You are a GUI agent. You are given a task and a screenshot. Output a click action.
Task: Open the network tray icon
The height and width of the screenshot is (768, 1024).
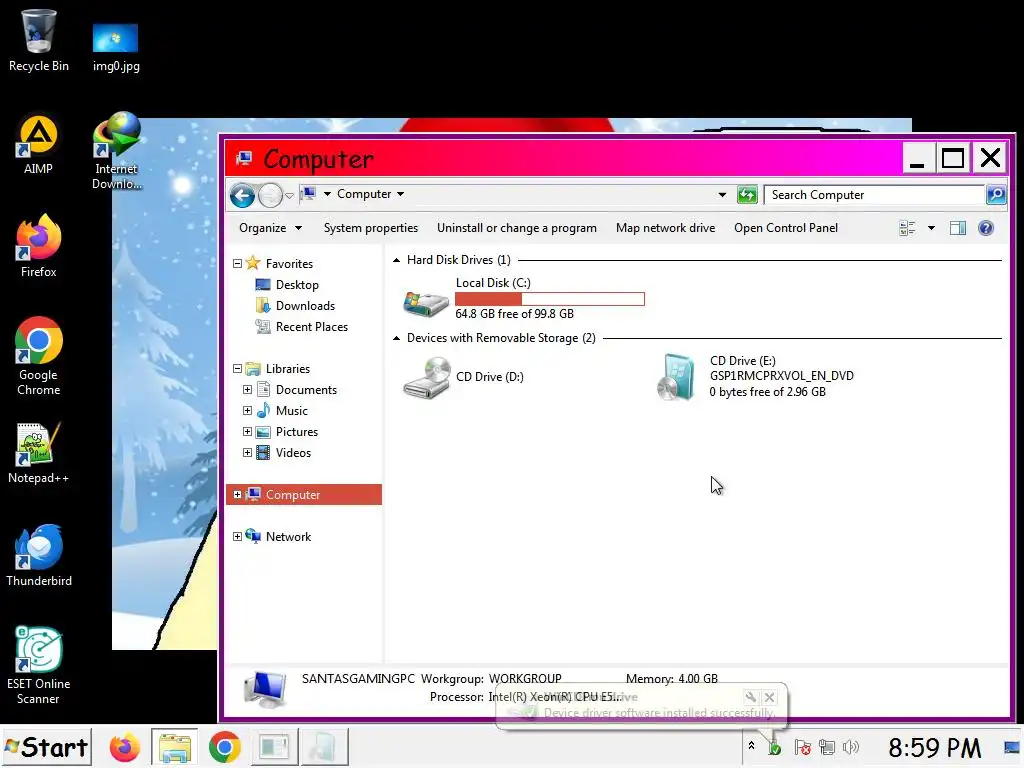click(x=827, y=747)
